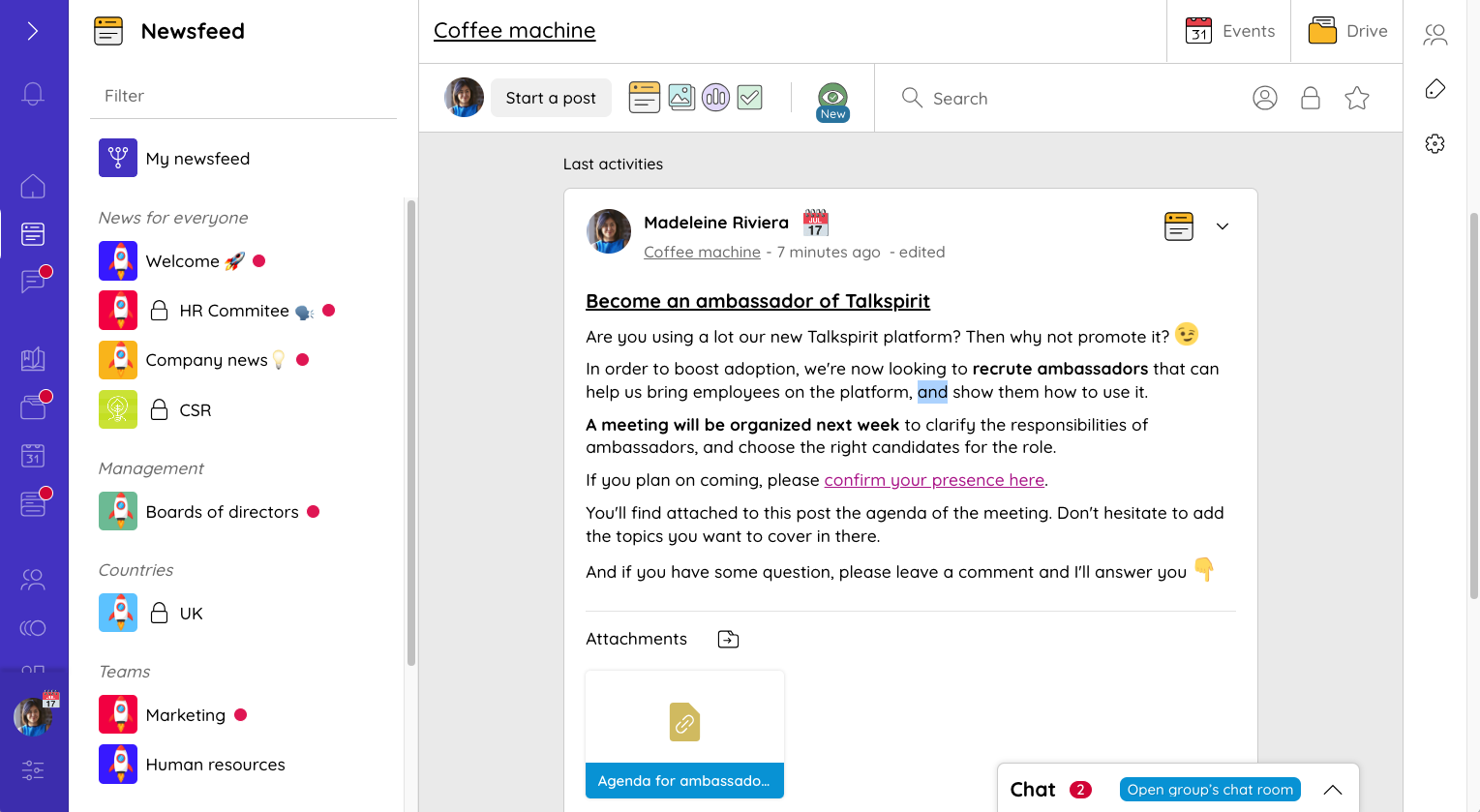Open the Drive tab
Image resolution: width=1480 pixels, height=812 pixels.
click(x=1347, y=31)
